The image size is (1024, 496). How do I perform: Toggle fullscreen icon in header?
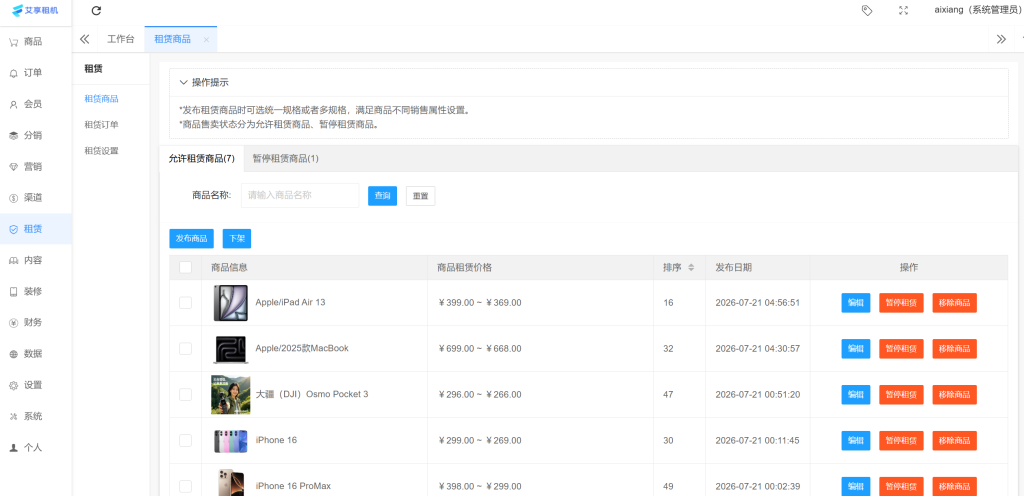pos(904,10)
